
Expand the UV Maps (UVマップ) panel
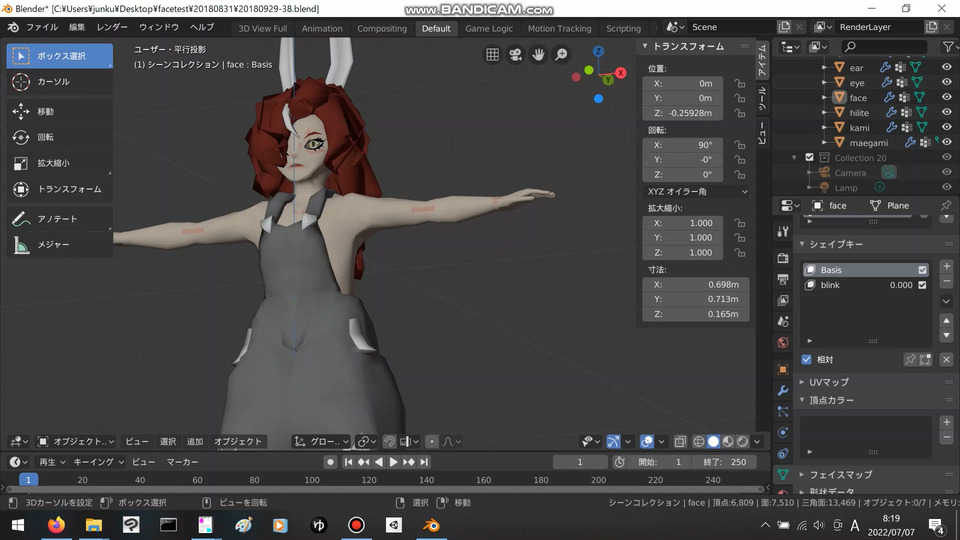[x=828, y=382]
